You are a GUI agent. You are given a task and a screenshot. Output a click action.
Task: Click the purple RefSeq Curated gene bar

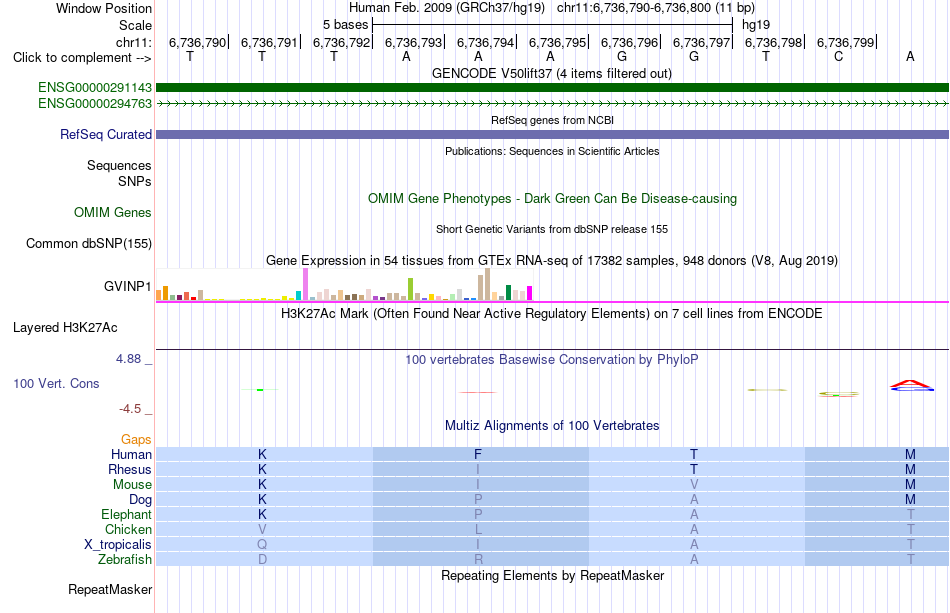point(552,134)
